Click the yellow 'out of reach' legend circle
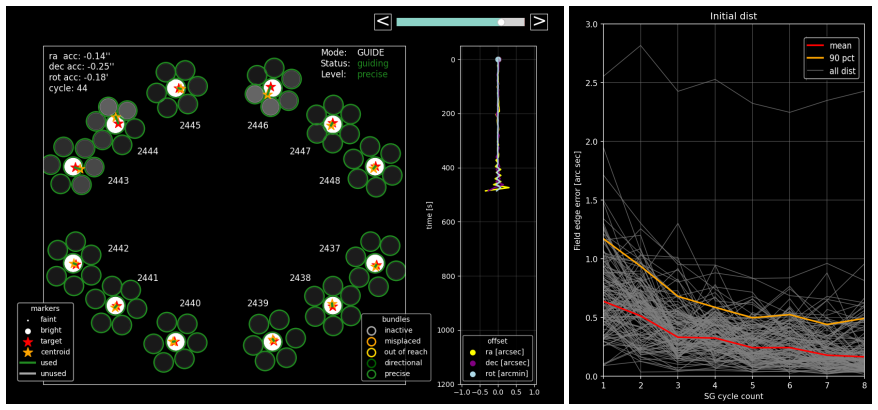Screen dimensions: 878x410 tap(371, 352)
